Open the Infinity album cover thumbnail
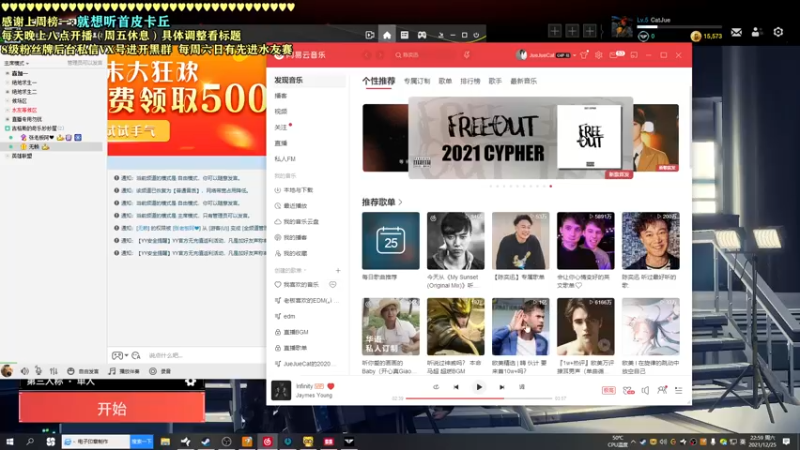 coord(281,390)
